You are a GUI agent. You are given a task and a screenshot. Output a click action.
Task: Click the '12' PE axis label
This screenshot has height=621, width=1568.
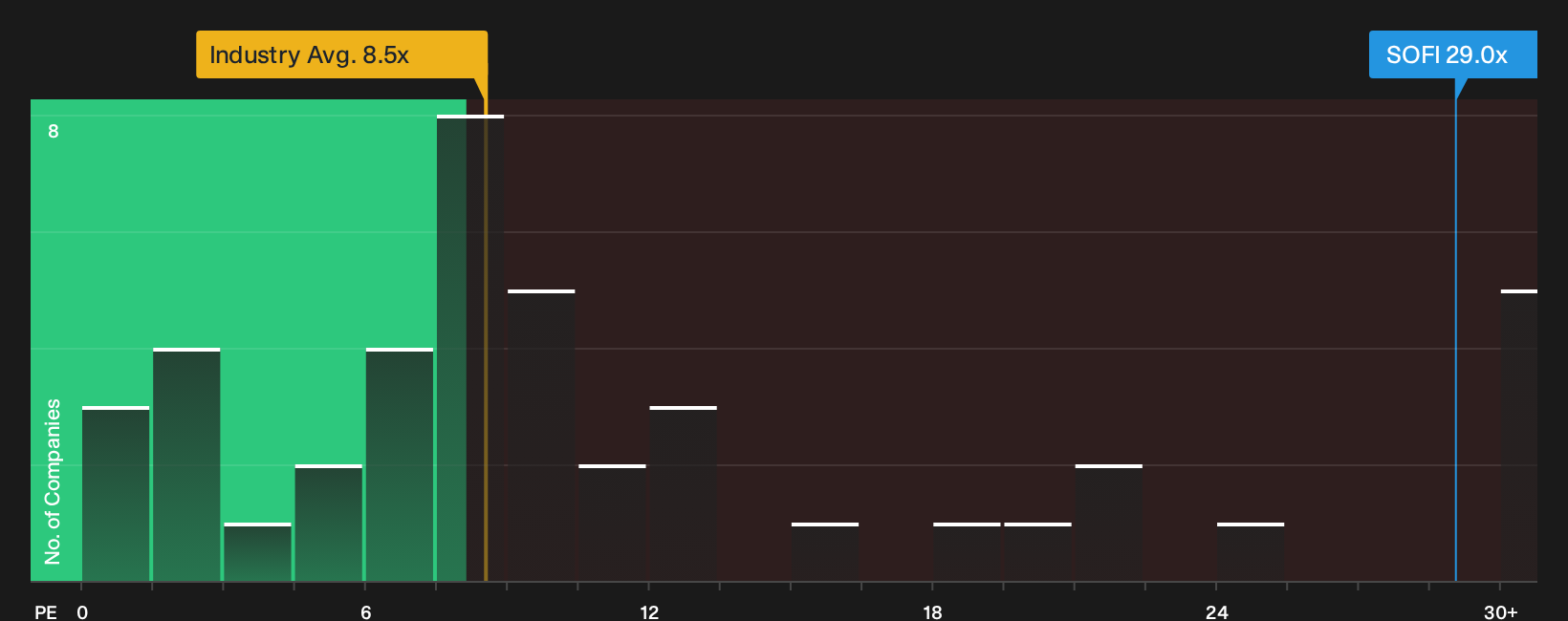point(649,611)
